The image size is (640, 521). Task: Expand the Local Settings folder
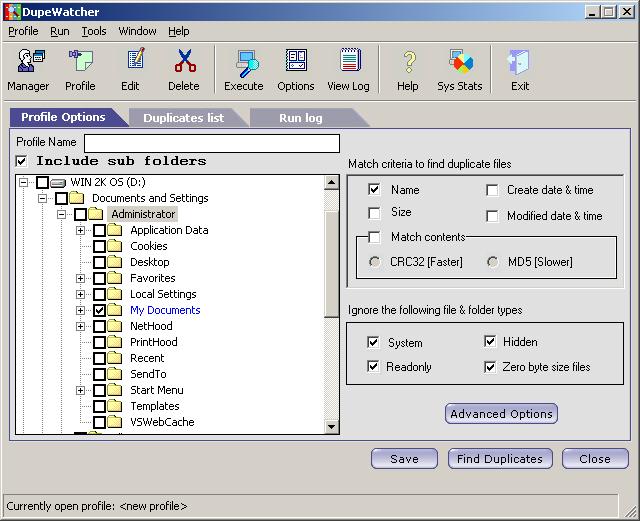pos(80,294)
